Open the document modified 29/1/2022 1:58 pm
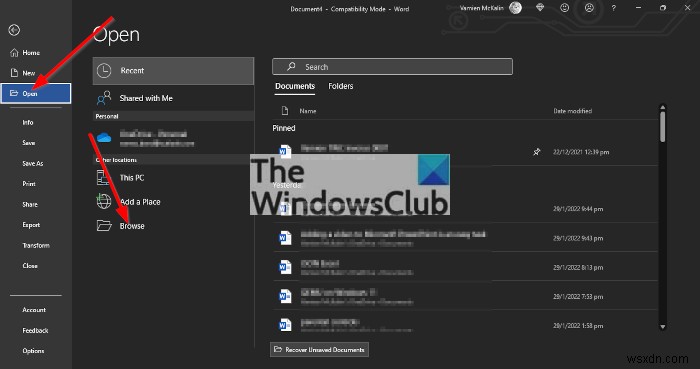The width and height of the screenshot is (700, 369). pos(464,325)
